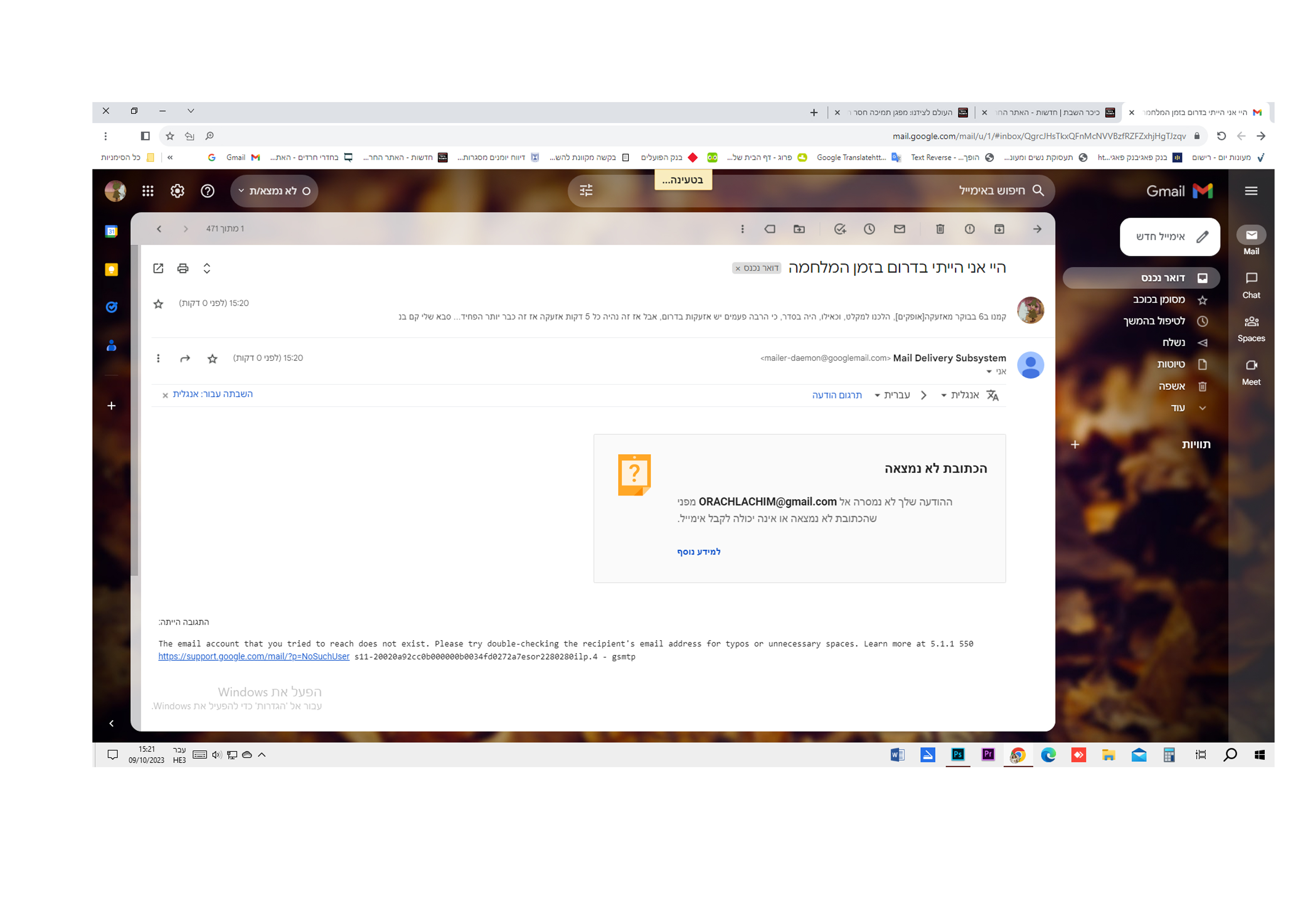The height and width of the screenshot is (924, 1307).
Task: Open the נשלח folder
Action: point(1173,342)
